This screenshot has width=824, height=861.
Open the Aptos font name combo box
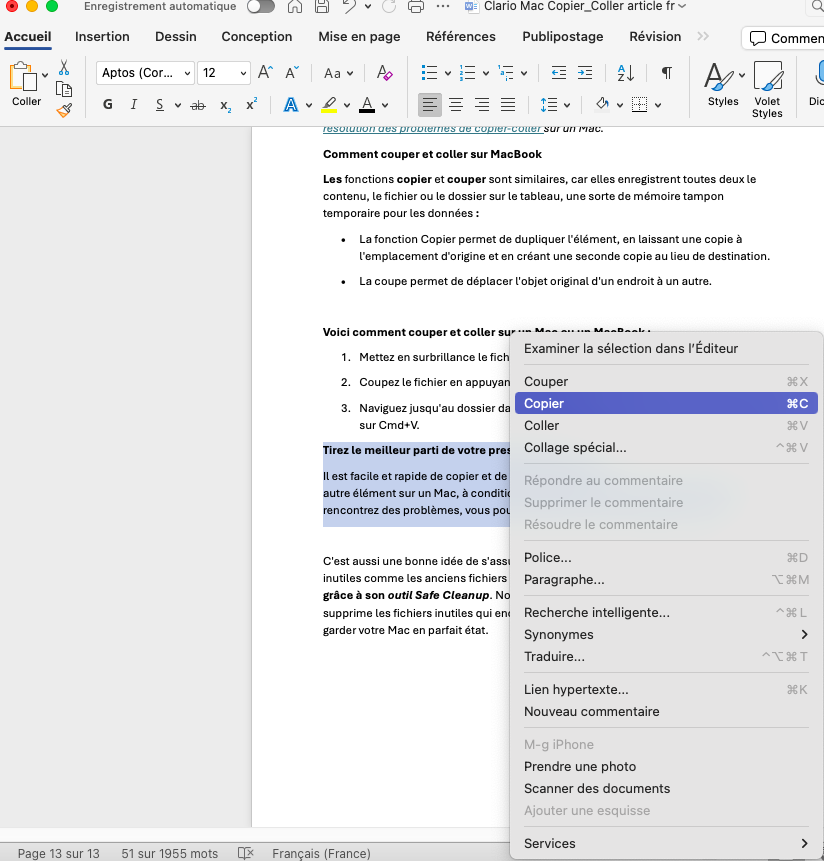click(x=145, y=73)
